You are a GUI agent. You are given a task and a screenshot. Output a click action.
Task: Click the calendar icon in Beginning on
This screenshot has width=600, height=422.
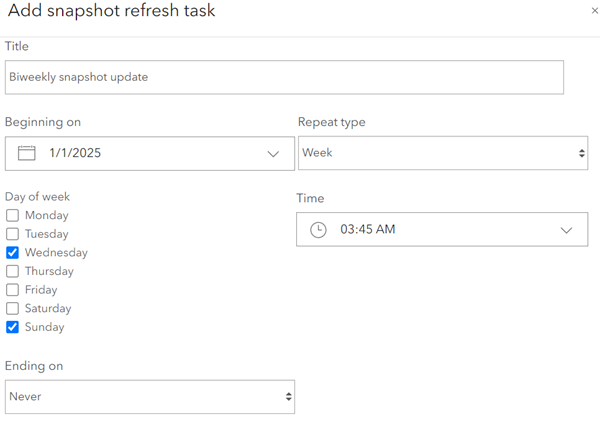28,153
